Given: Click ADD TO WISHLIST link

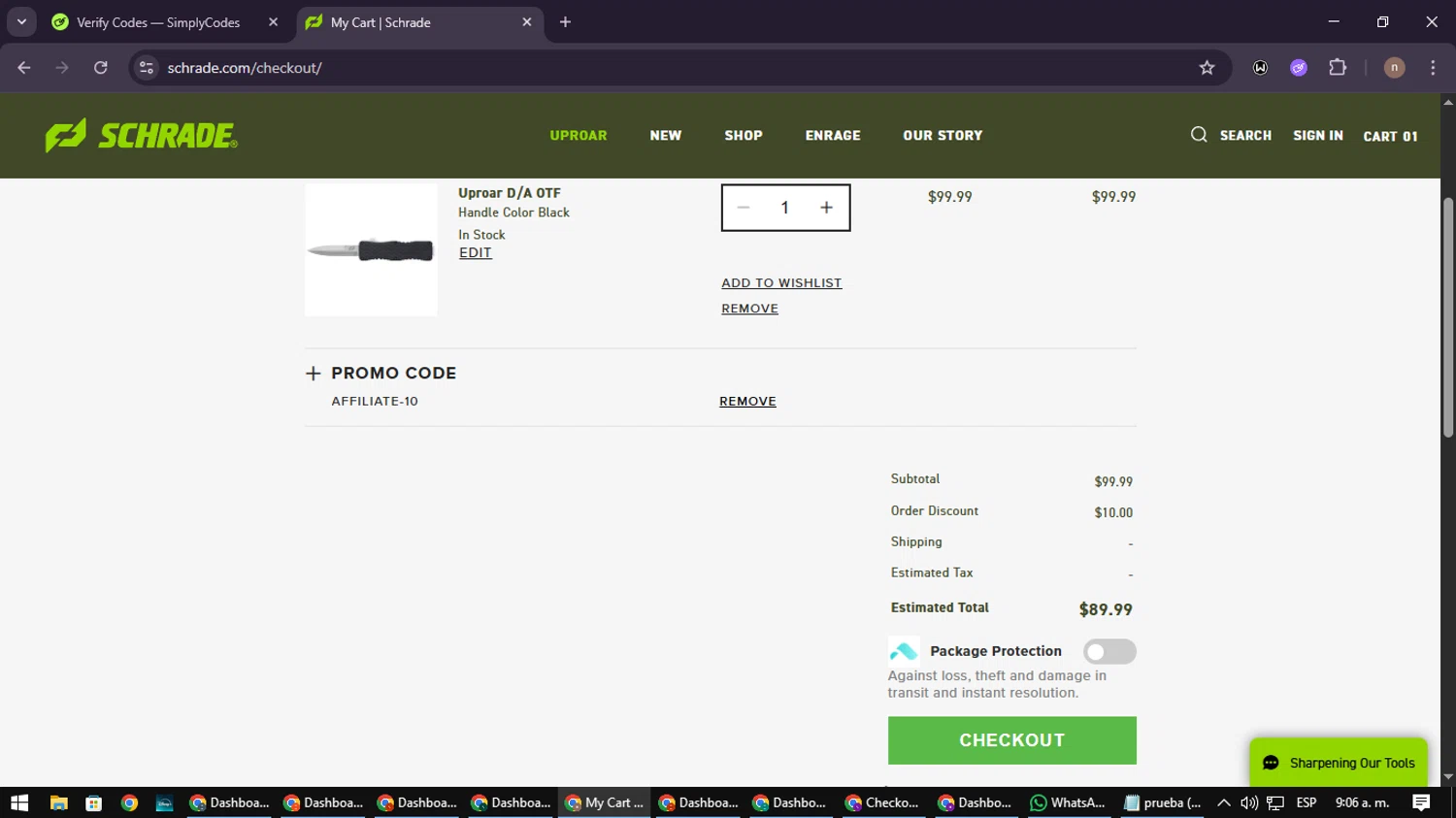Looking at the screenshot, I should point(781,283).
